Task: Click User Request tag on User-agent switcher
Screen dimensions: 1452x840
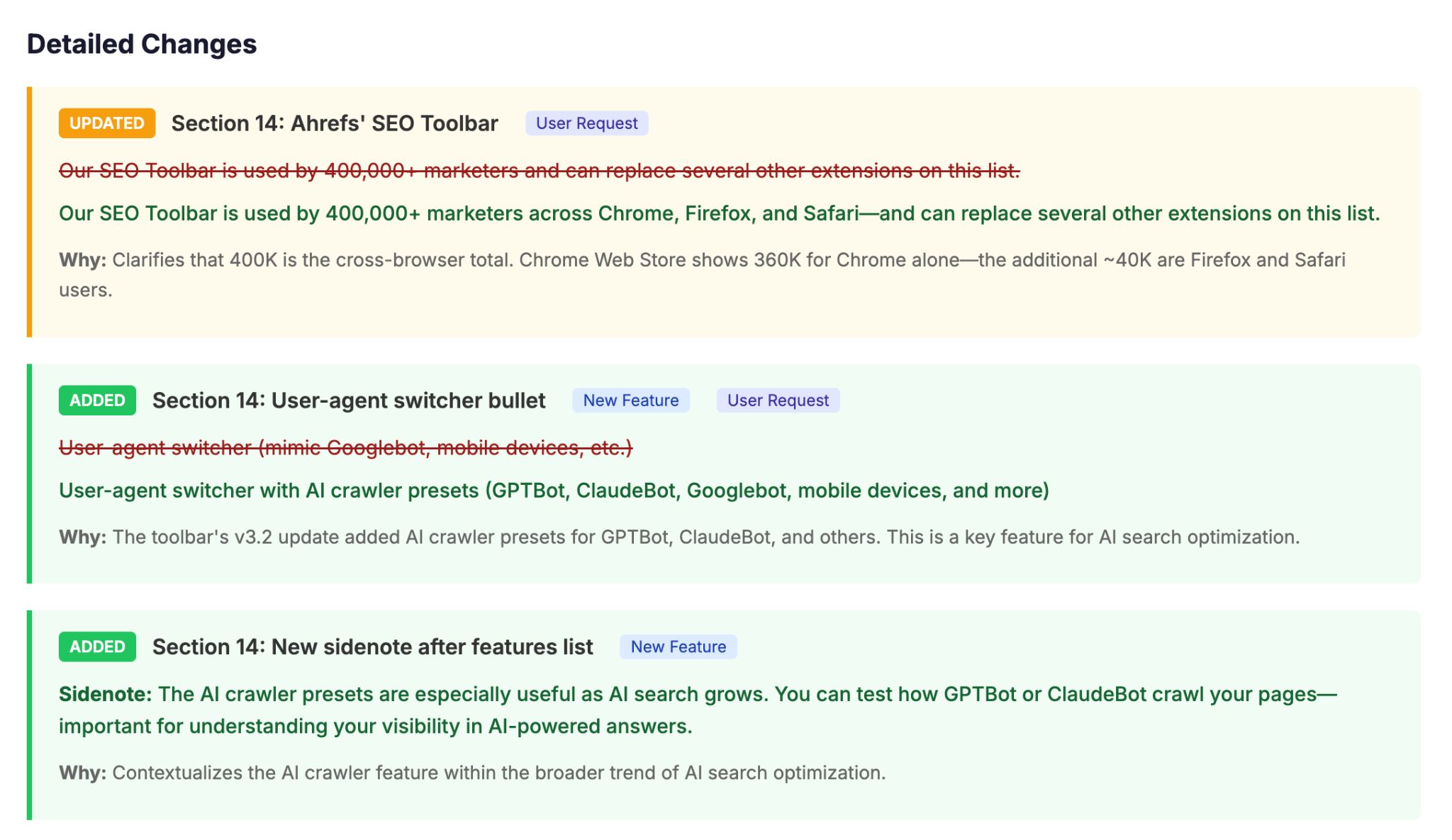Action: tap(778, 401)
